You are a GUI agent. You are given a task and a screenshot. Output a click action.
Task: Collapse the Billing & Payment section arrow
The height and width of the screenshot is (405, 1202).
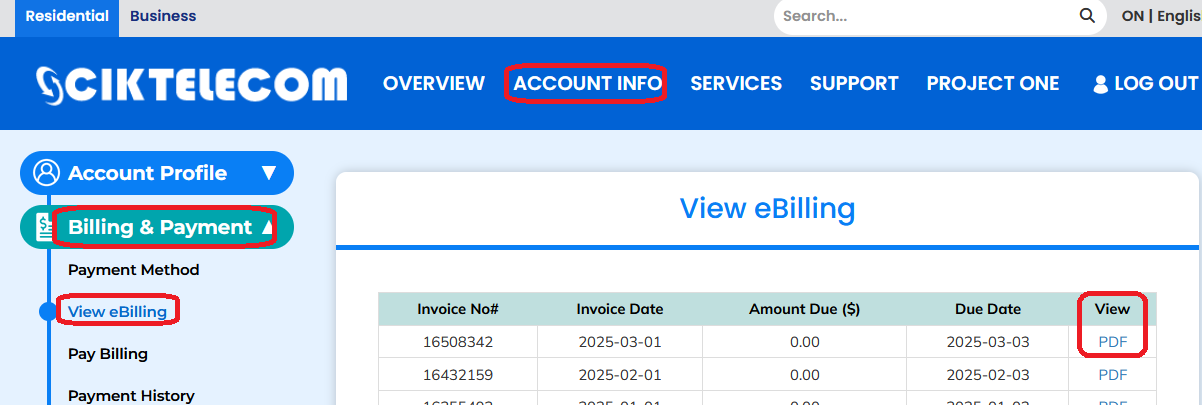click(268, 227)
